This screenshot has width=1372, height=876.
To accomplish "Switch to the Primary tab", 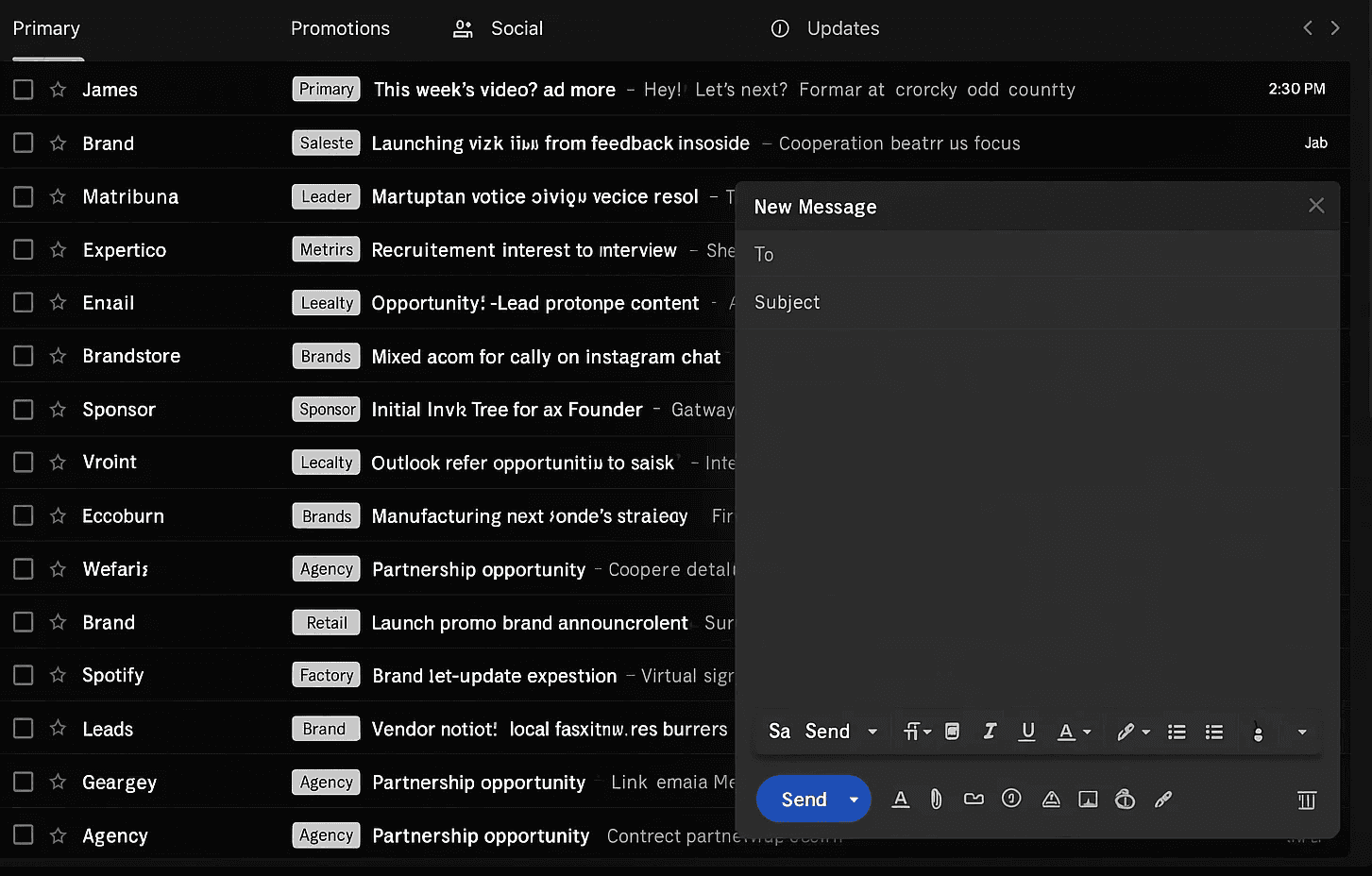I will click(x=46, y=28).
